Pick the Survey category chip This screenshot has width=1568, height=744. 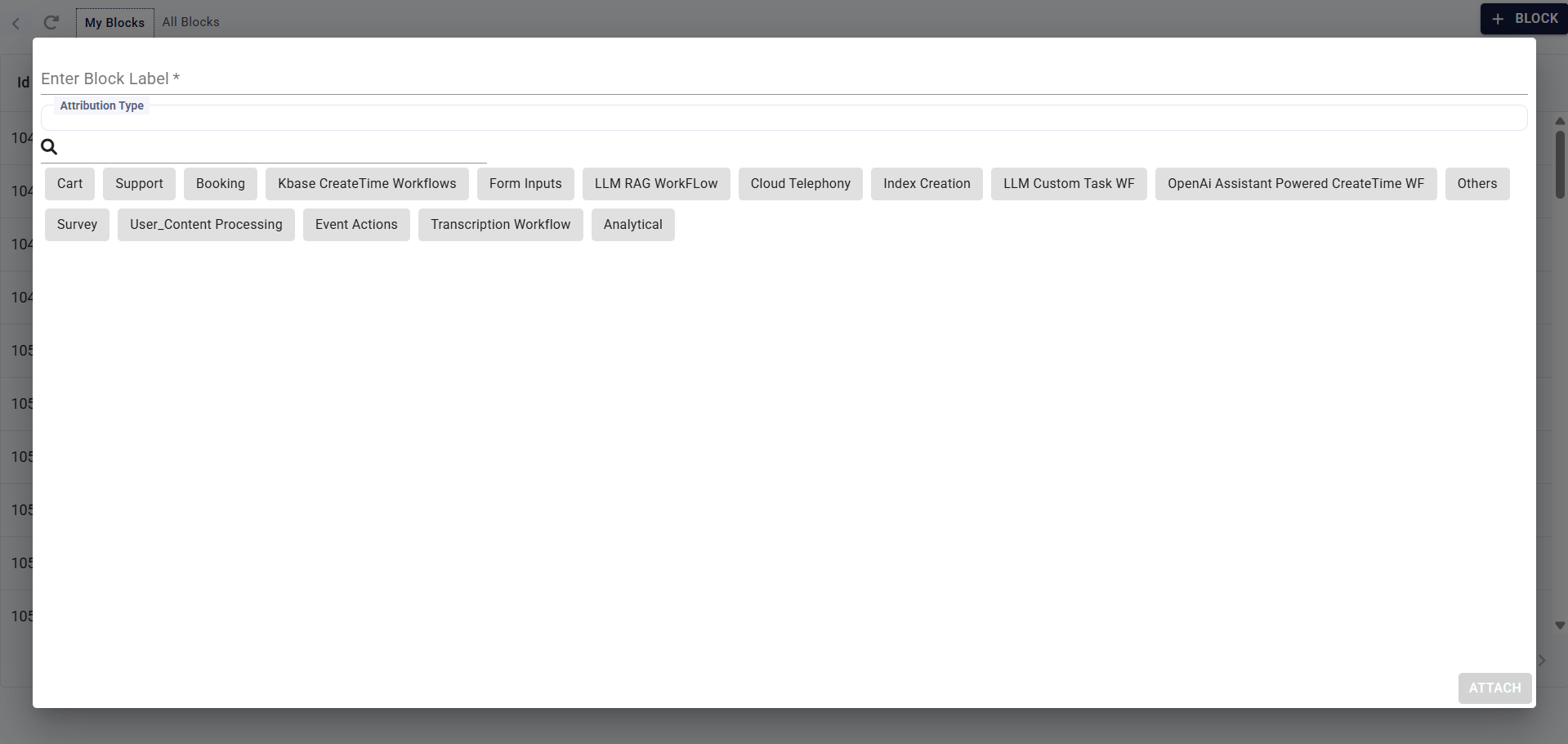[x=77, y=225]
